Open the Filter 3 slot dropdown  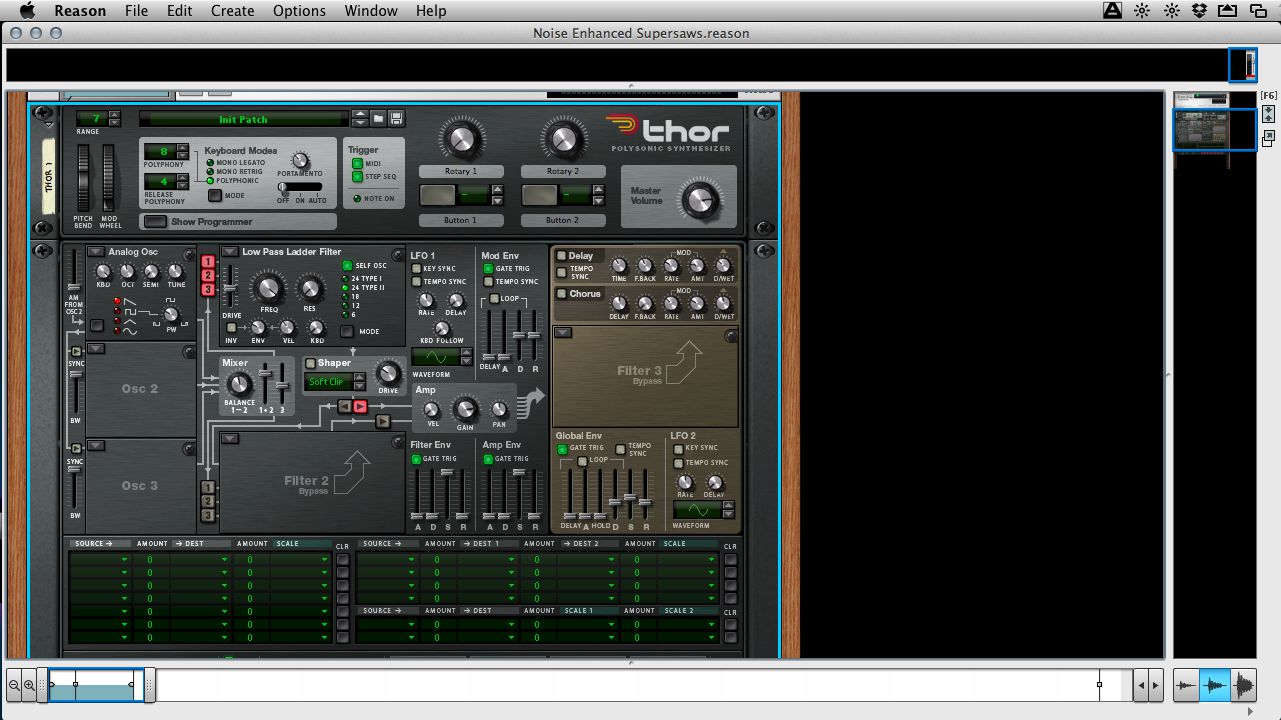coord(563,333)
